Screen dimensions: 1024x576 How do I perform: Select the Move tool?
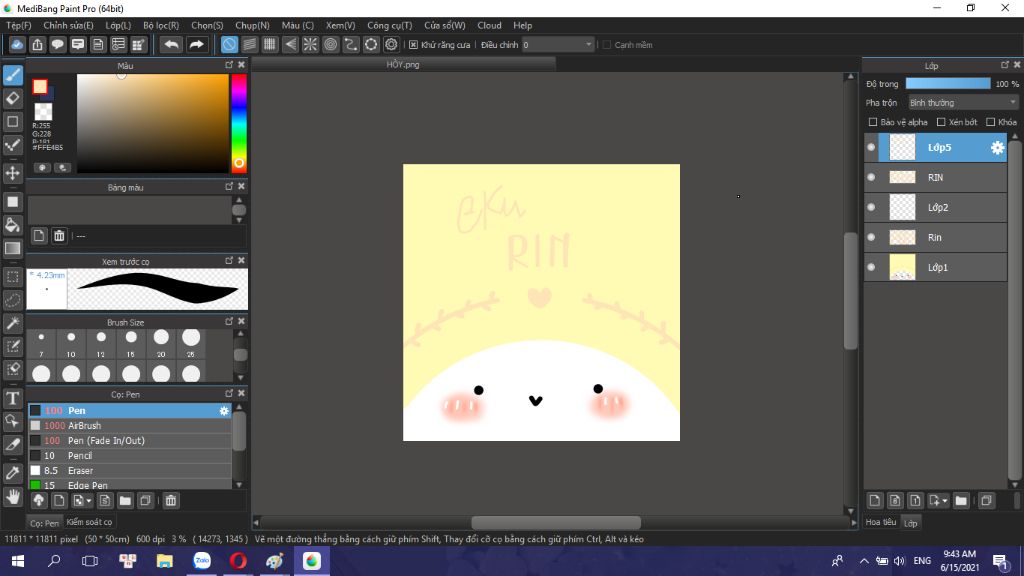click(13, 173)
